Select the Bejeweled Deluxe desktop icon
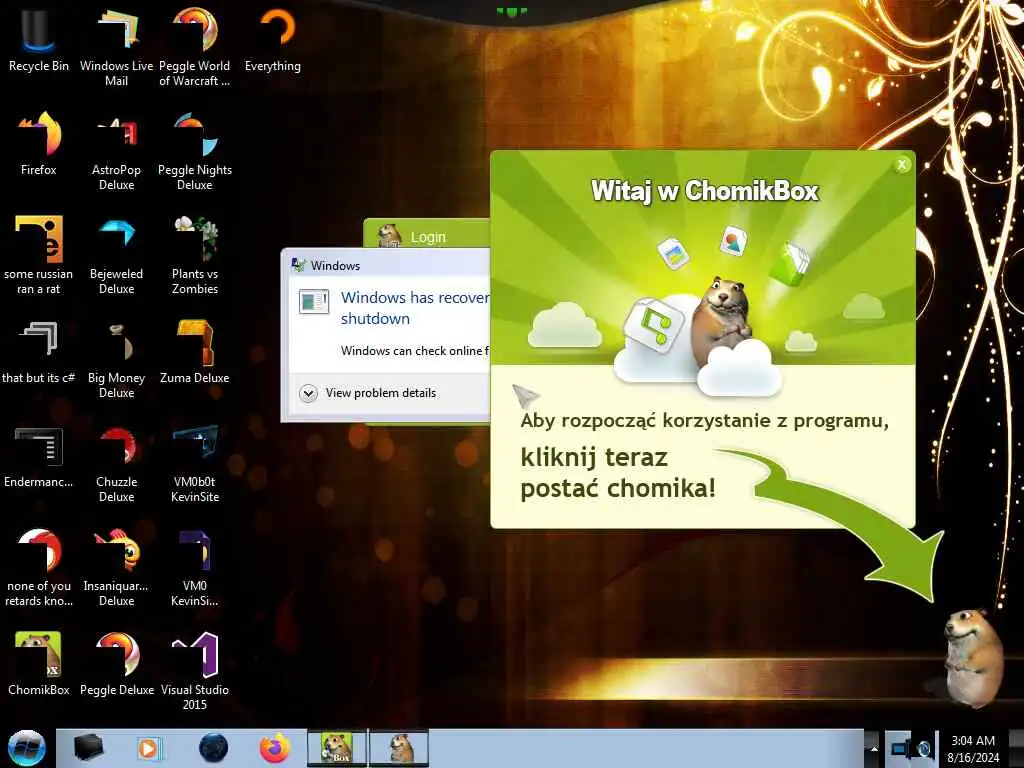 116,255
